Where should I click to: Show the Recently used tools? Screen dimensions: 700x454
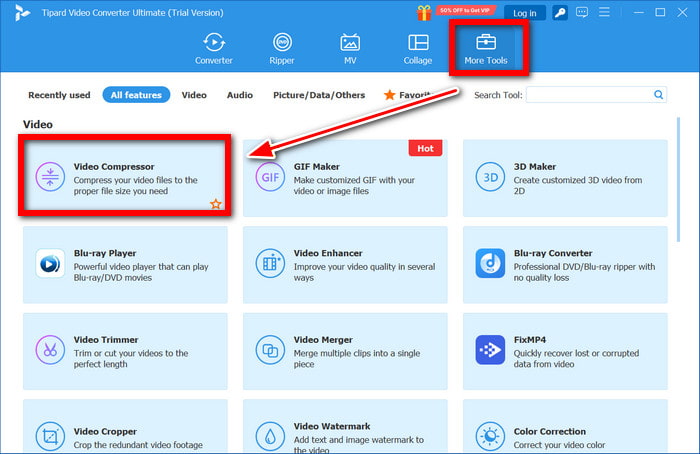point(59,95)
